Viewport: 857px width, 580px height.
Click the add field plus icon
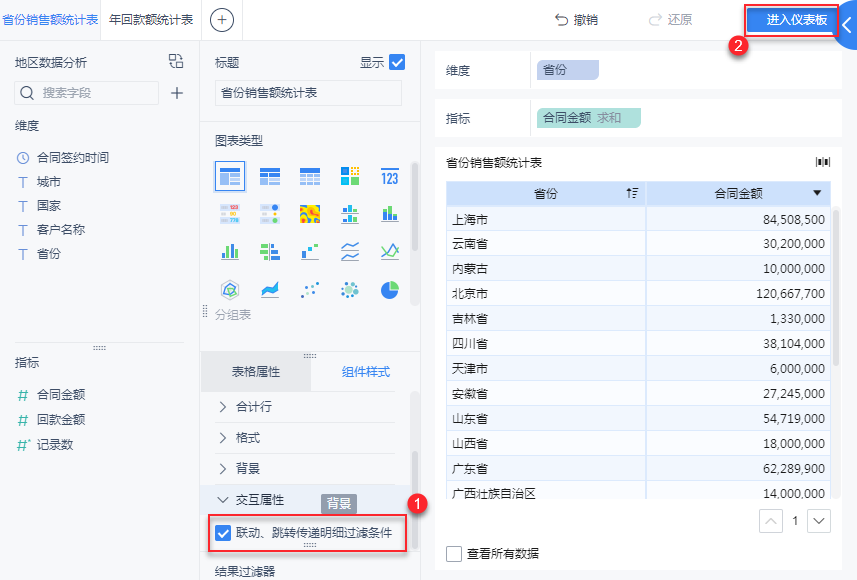(x=177, y=93)
